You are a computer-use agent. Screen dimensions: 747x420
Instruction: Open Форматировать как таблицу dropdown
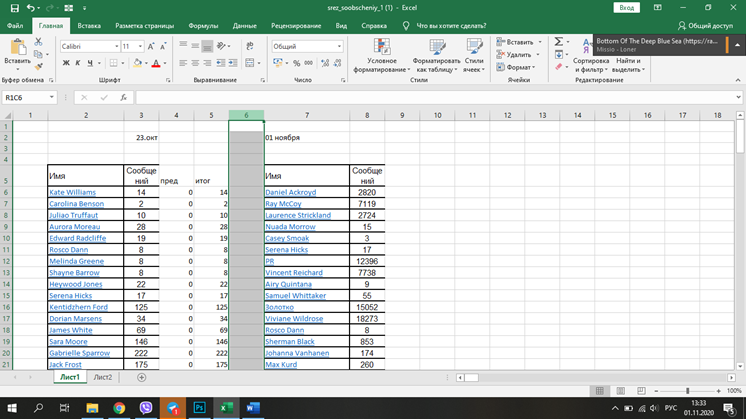[x=436, y=55]
